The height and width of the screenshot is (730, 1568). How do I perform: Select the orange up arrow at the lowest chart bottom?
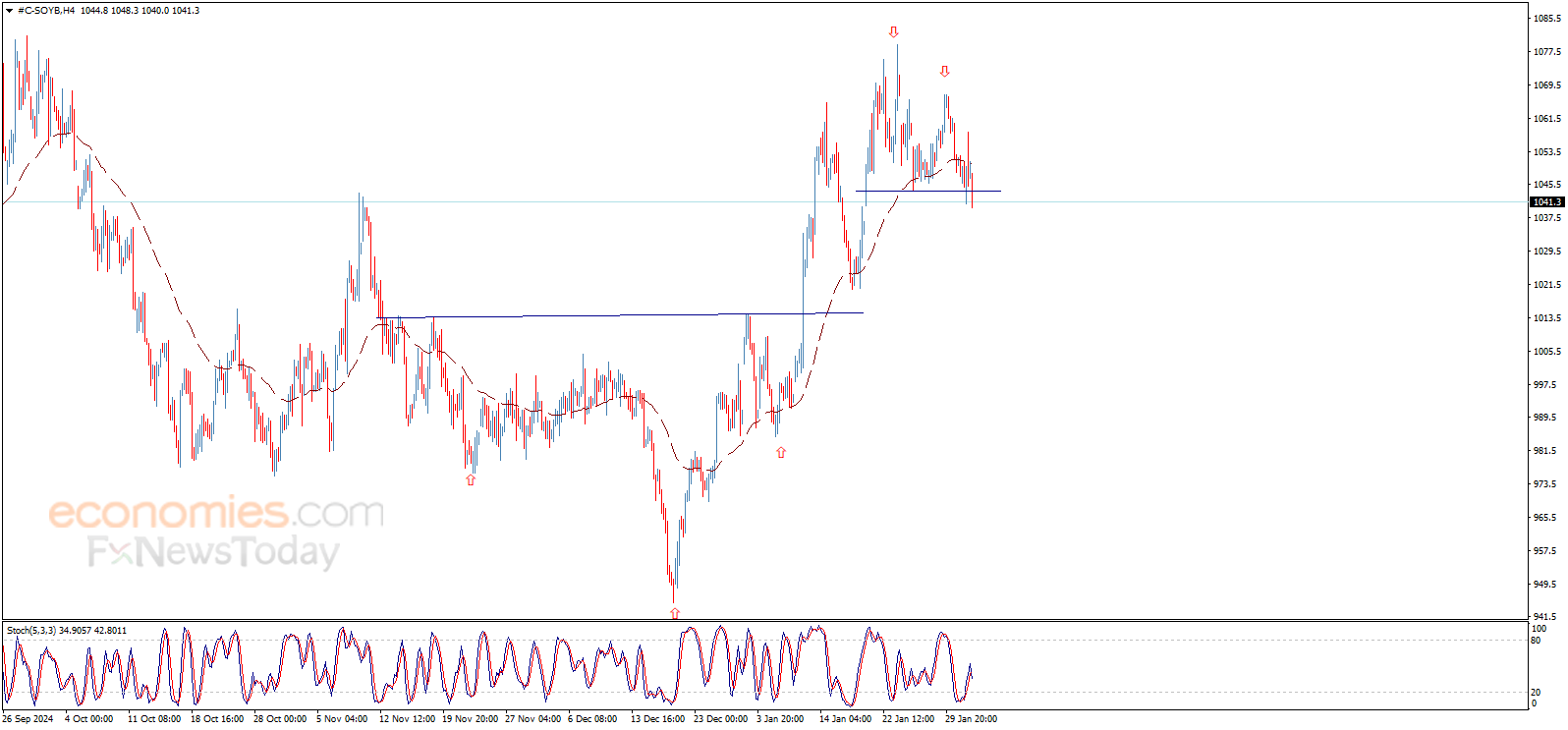(675, 613)
